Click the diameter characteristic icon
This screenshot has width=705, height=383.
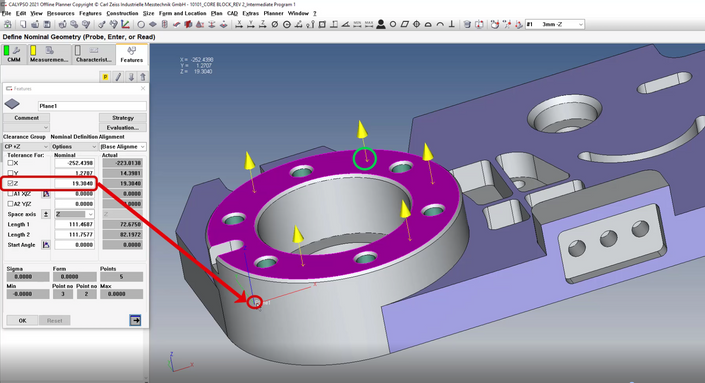click(275, 24)
